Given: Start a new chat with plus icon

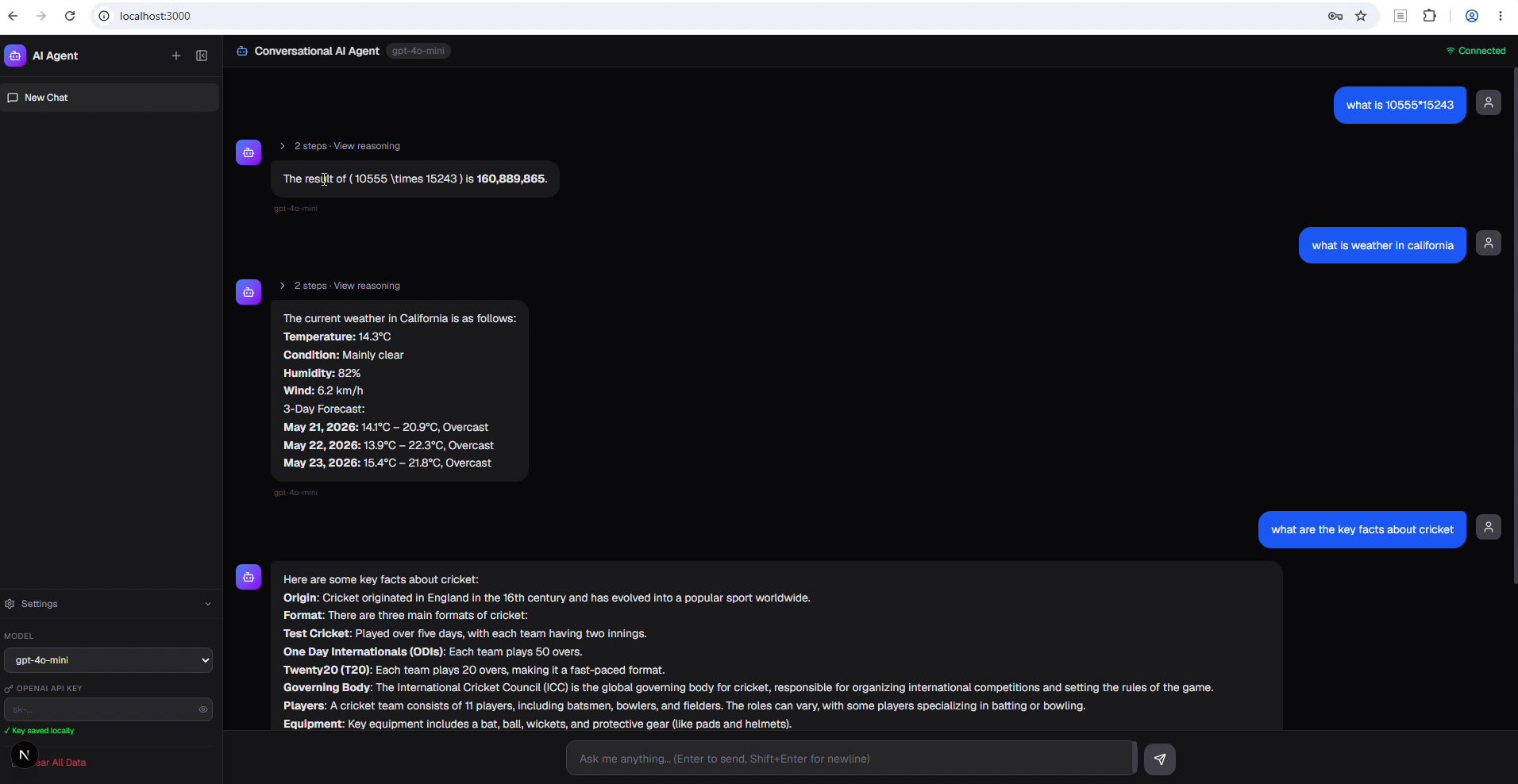Looking at the screenshot, I should pyautogui.click(x=176, y=56).
